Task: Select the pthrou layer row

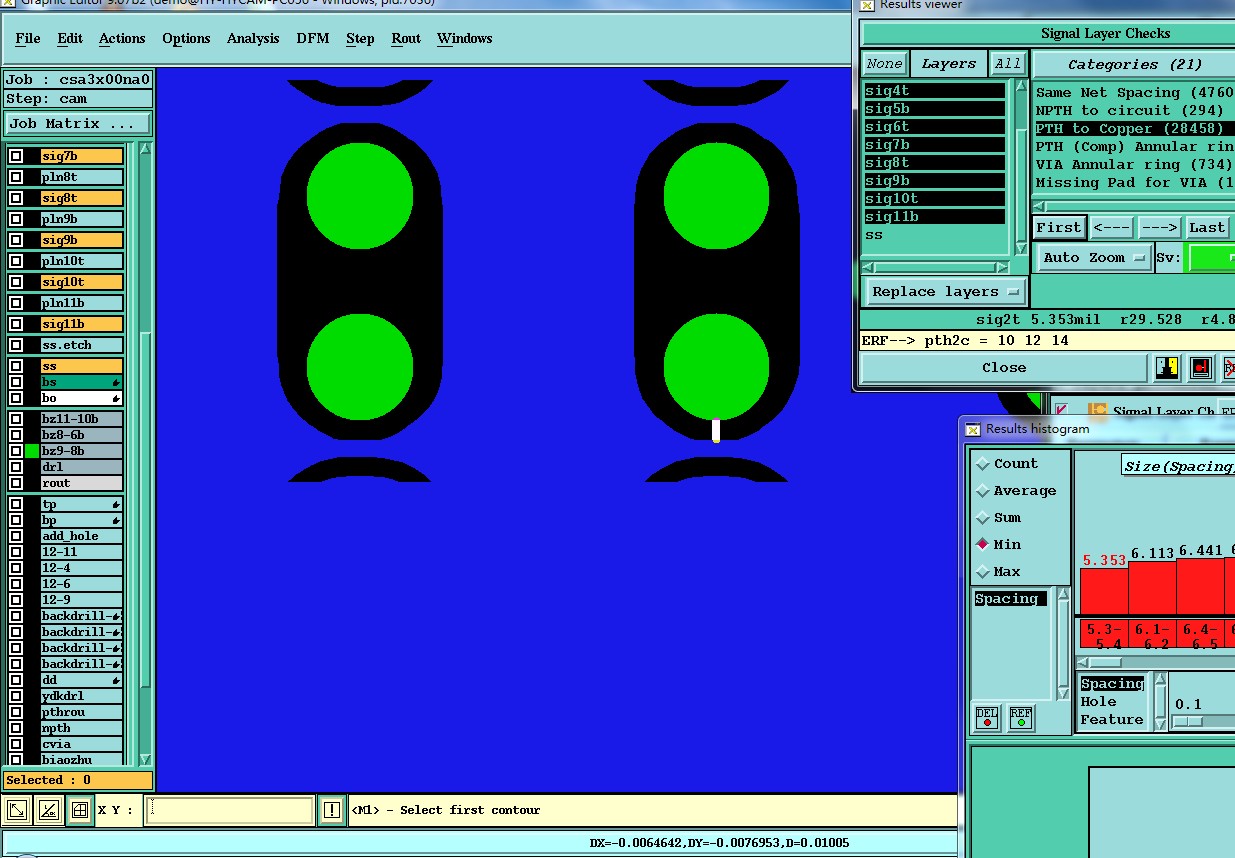Action: click(82, 712)
